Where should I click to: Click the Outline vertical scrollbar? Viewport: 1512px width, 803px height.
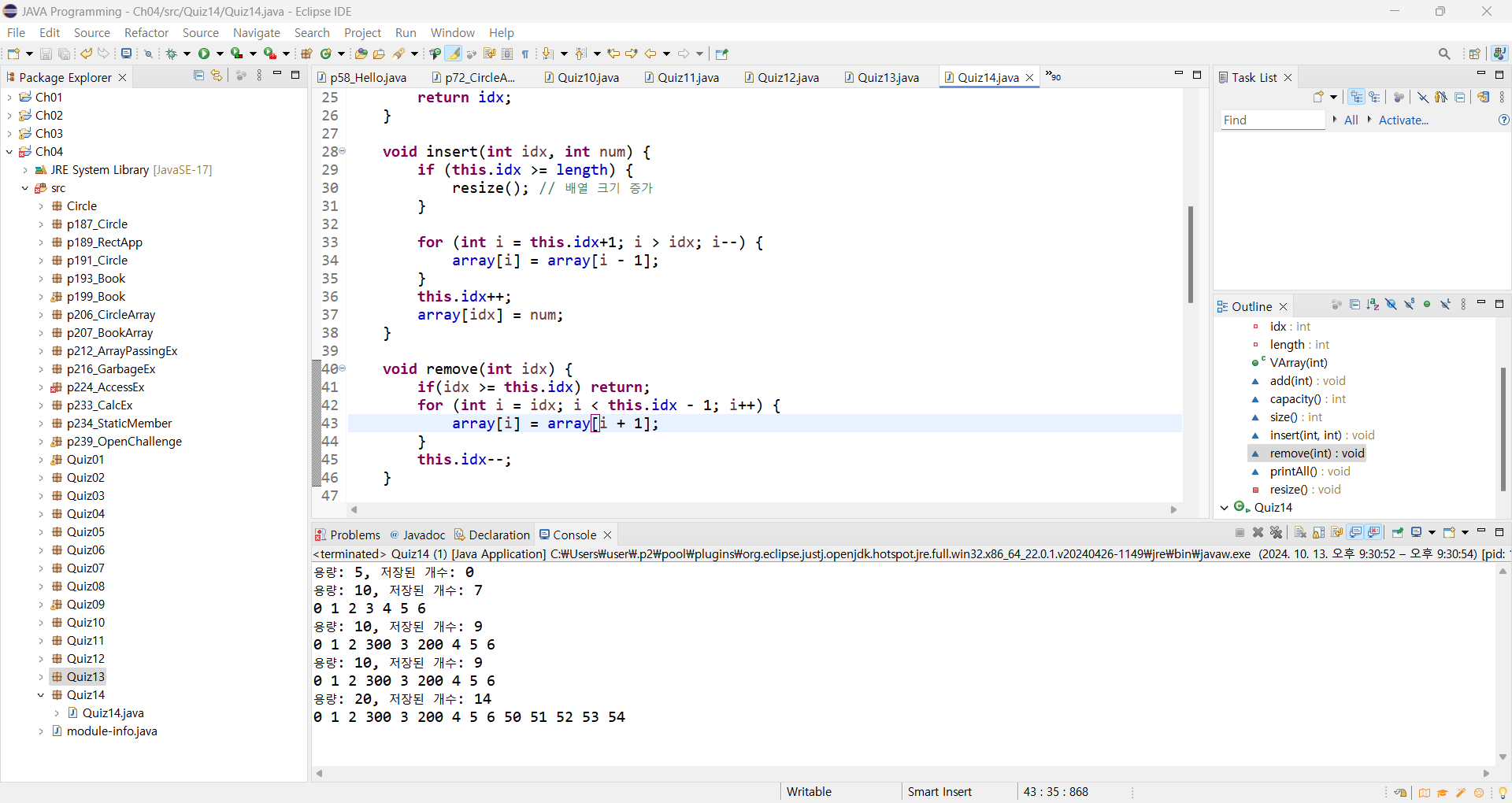pyautogui.click(x=1503, y=429)
